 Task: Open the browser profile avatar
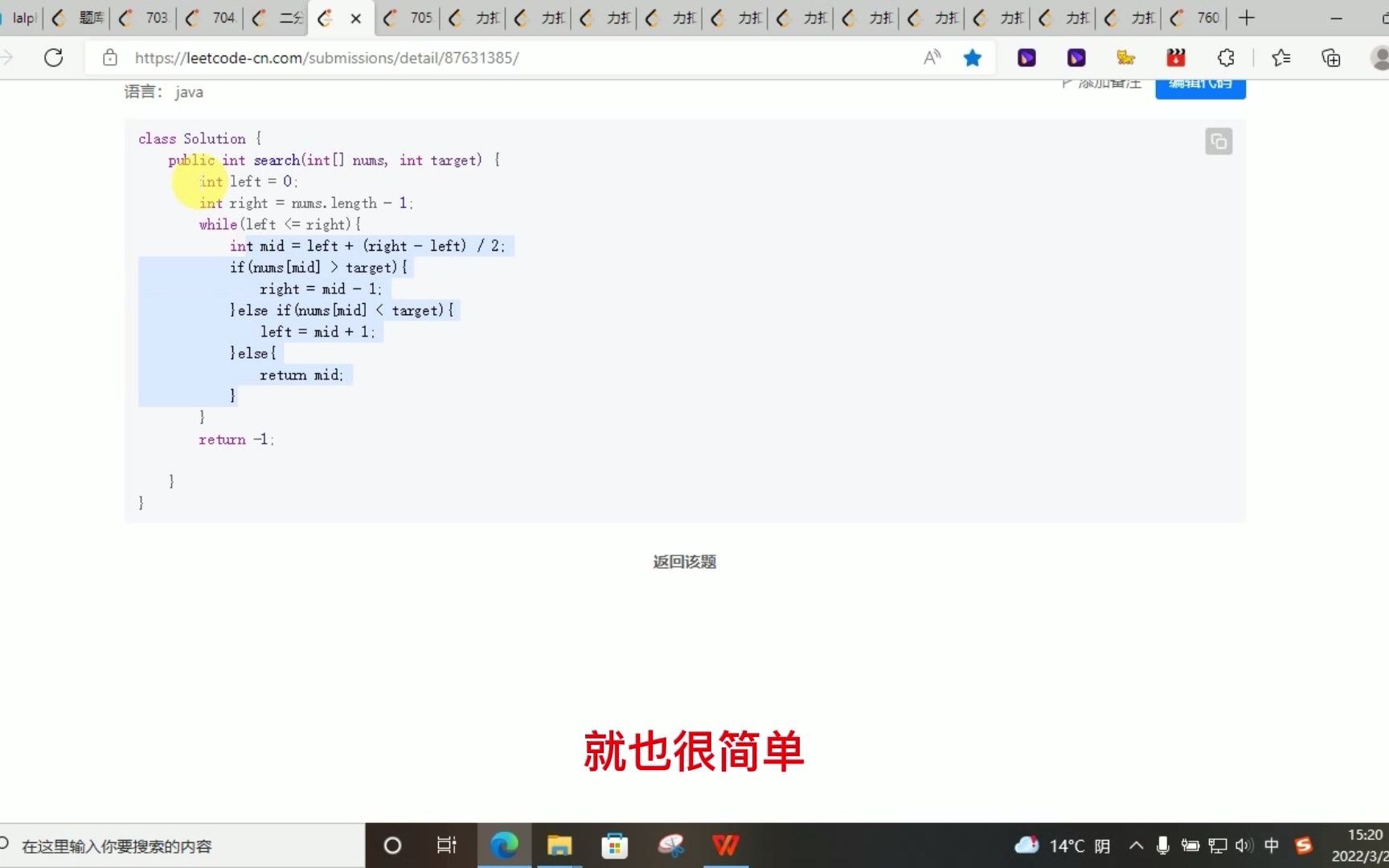click(x=1381, y=57)
